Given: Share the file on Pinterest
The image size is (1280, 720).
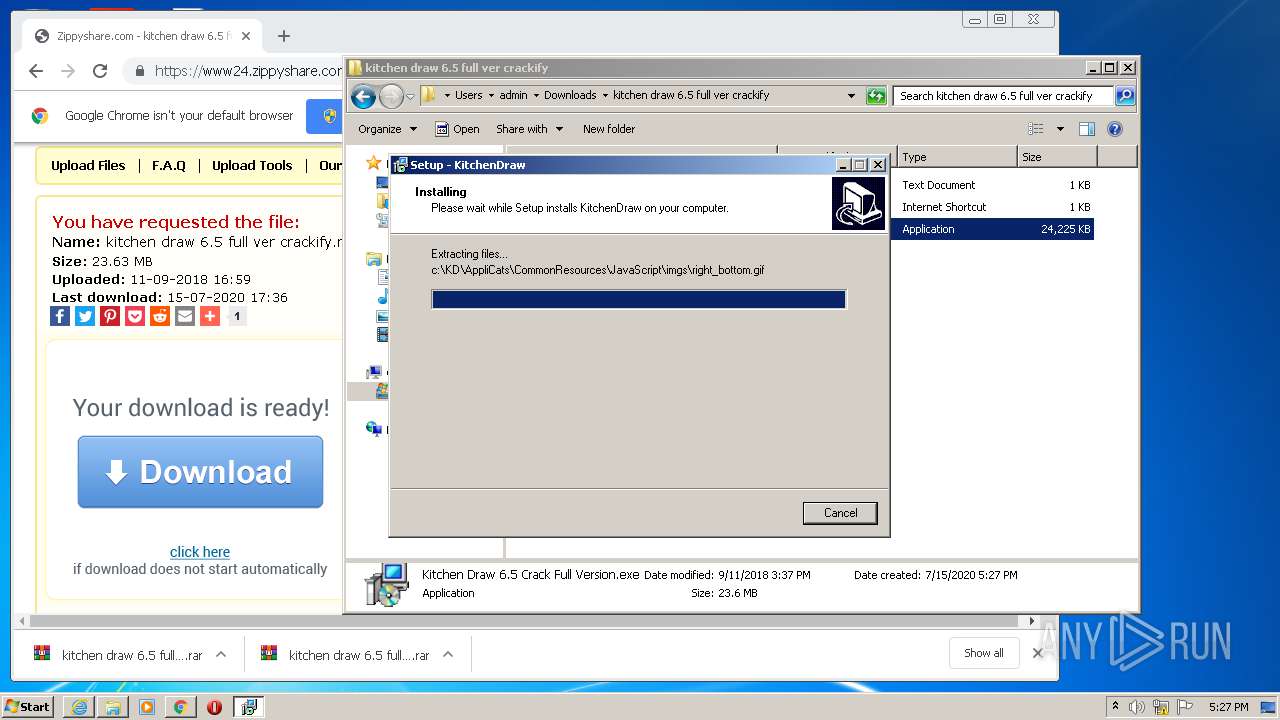Looking at the screenshot, I should (x=110, y=316).
